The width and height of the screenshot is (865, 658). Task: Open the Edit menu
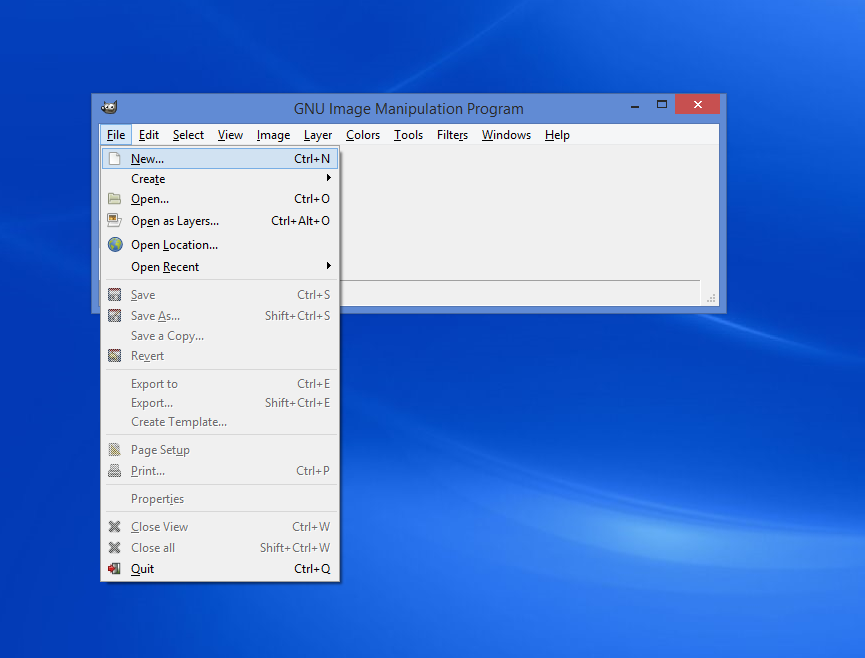[x=148, y=135]
